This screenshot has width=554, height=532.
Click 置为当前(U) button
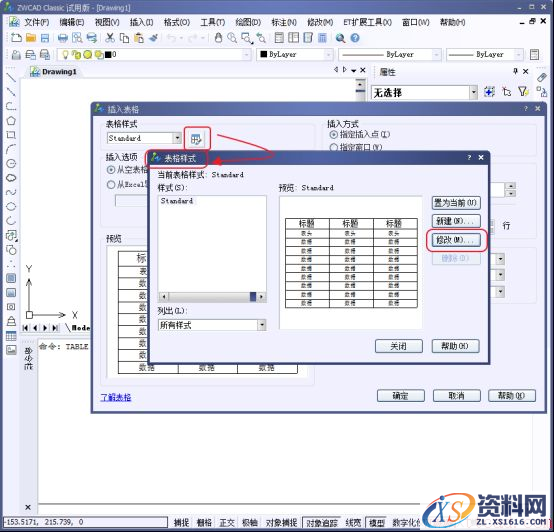pos(456,203)
